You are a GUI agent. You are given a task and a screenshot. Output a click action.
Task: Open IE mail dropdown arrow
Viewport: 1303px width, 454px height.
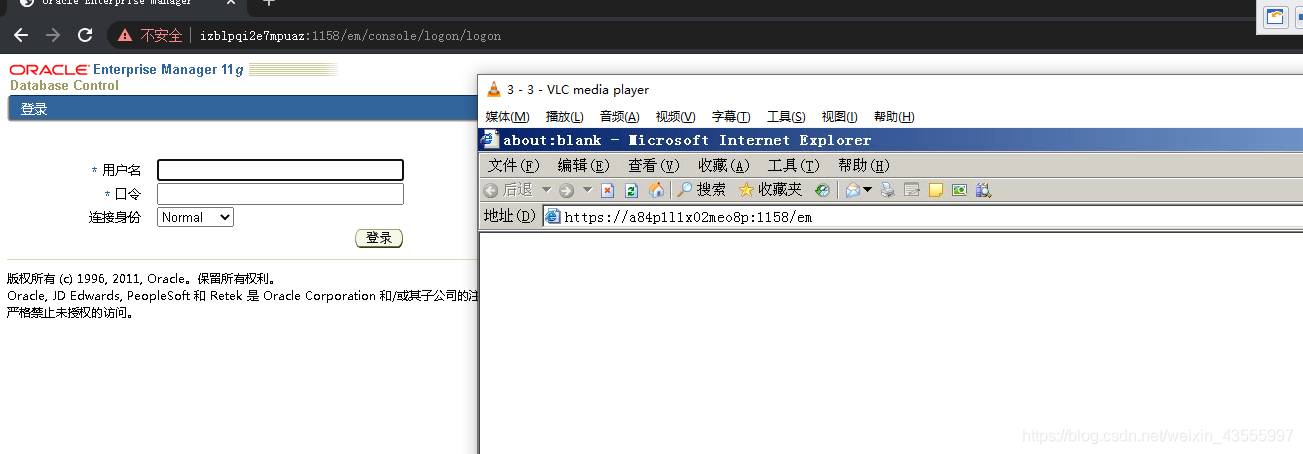click(868, 190)
